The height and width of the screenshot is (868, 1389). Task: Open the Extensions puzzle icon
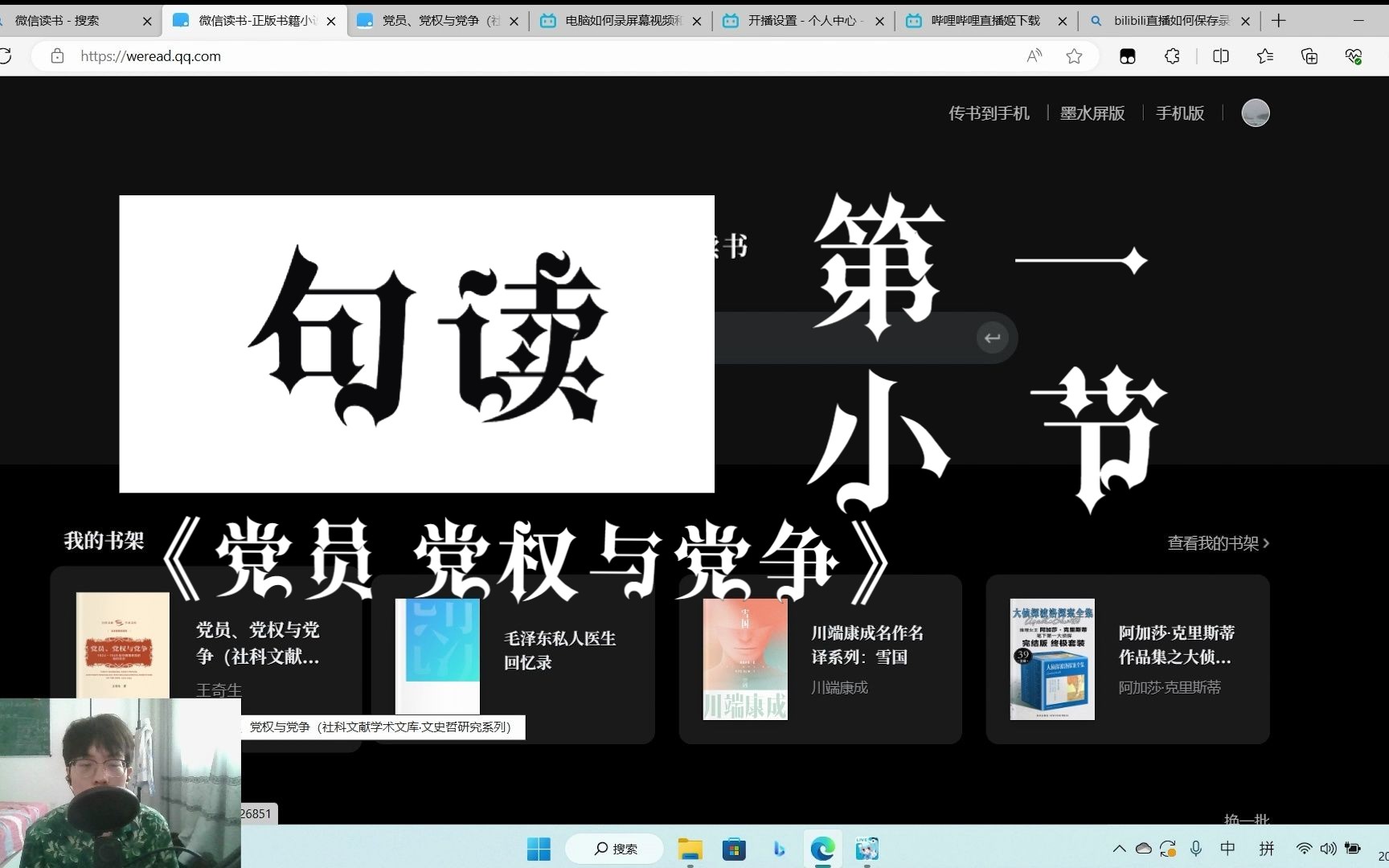[x=1172, y=56]
